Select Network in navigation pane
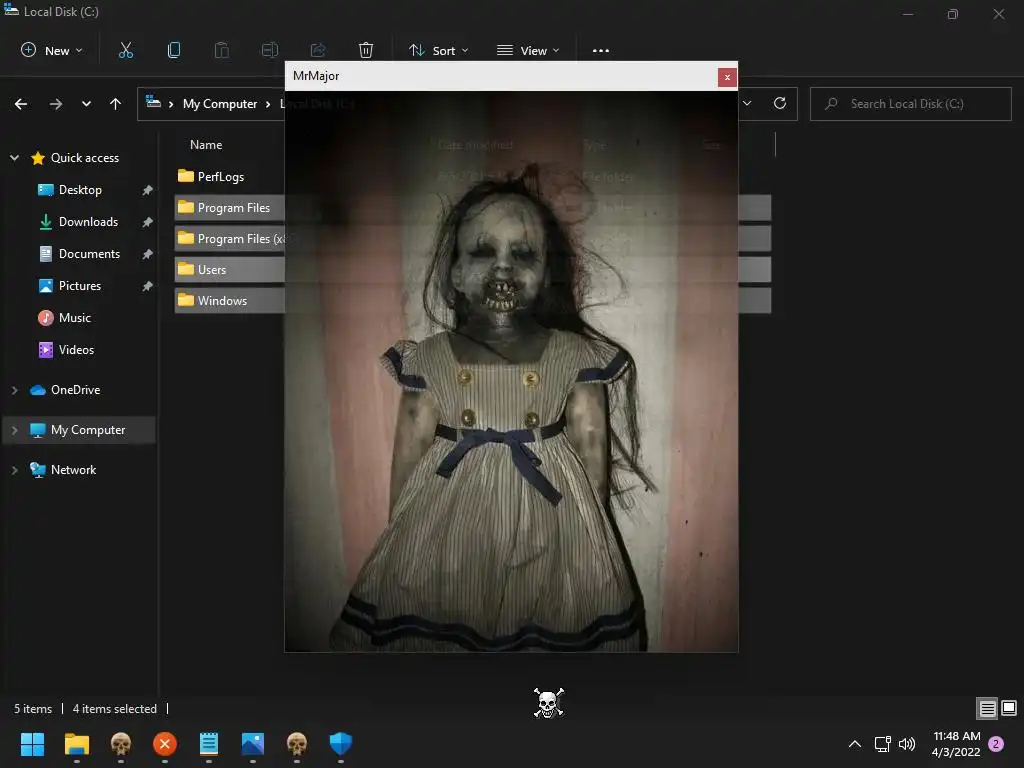This screenshot has width=1024, height=768. (73, 470)
